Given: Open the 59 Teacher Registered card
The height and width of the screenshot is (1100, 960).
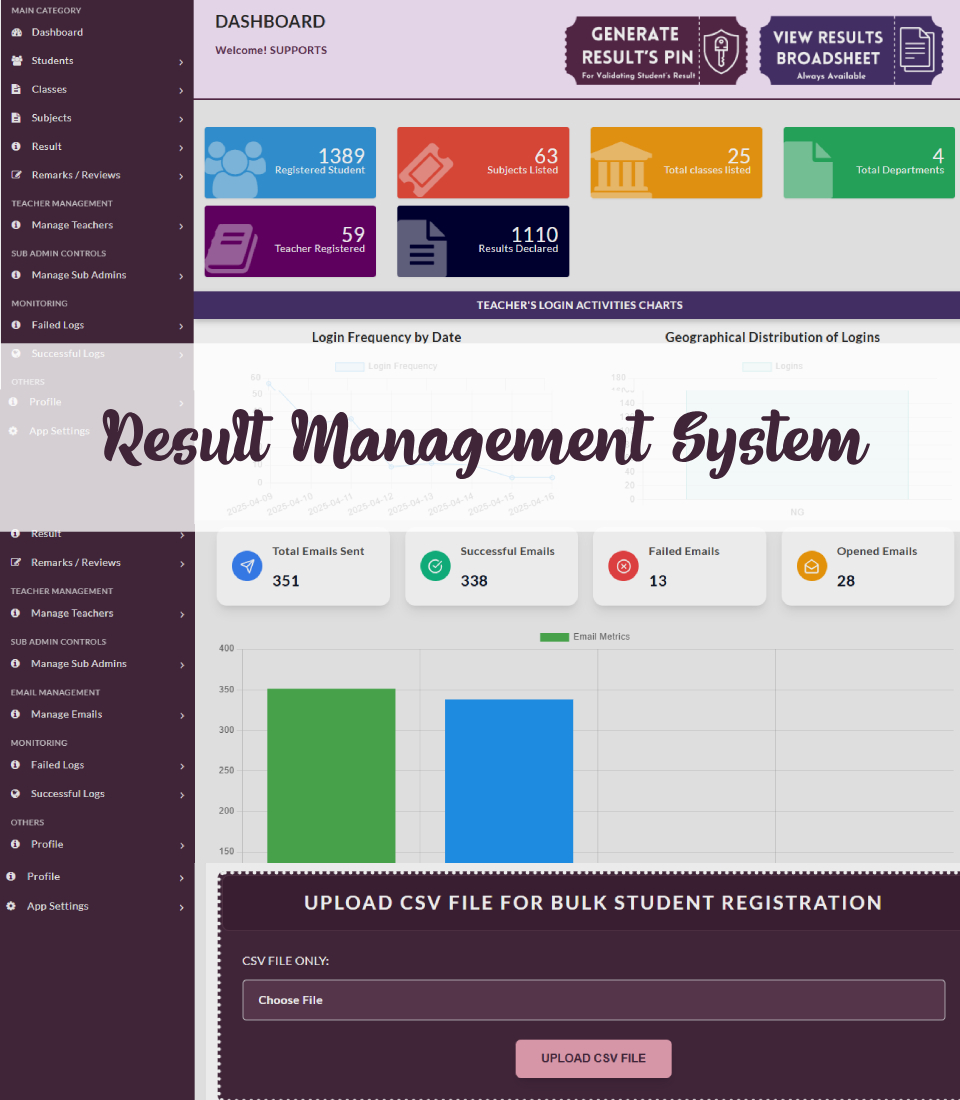Looking at the screenshot, I should [291, 241].
